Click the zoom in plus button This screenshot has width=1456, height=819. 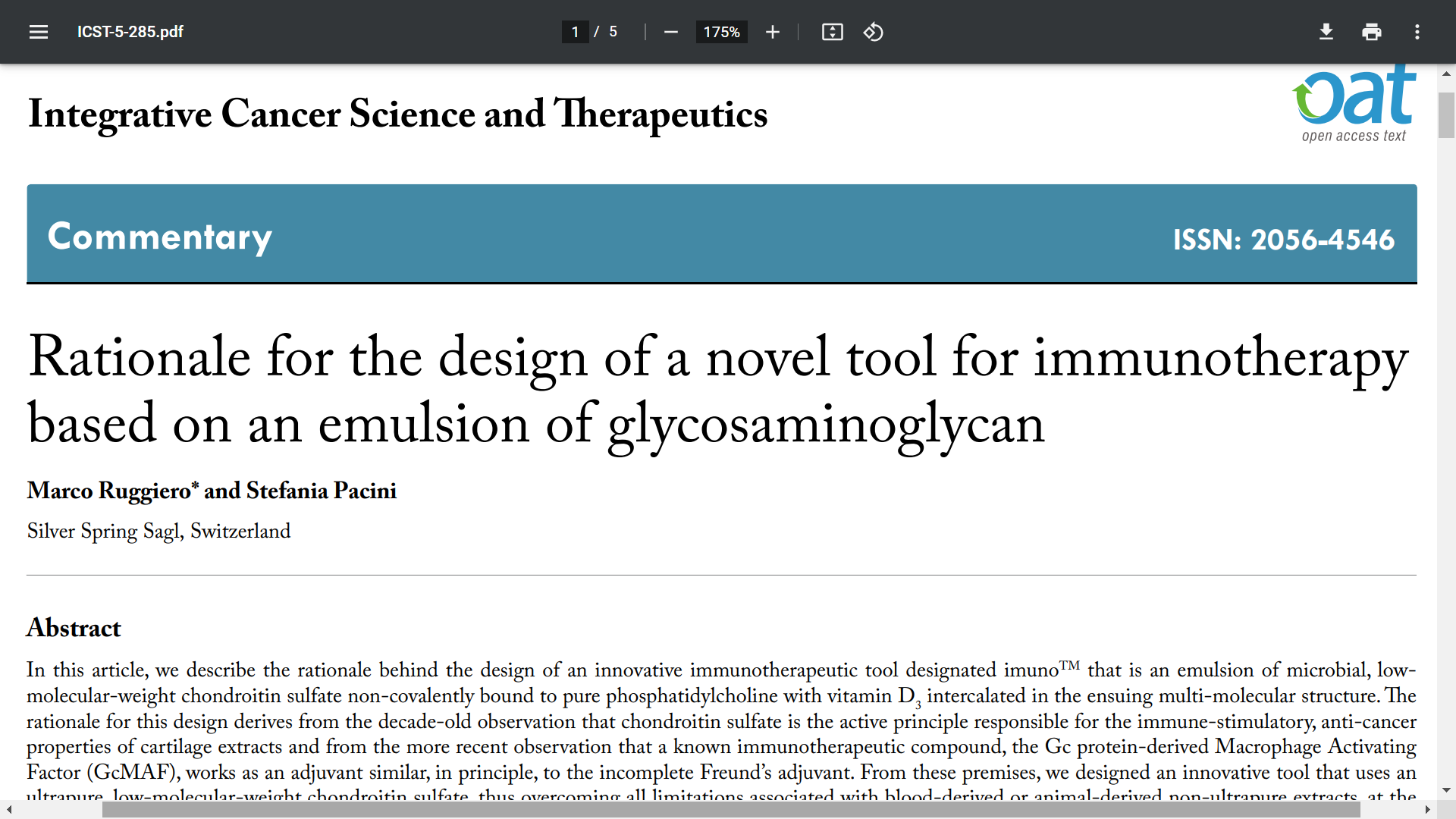772,32
